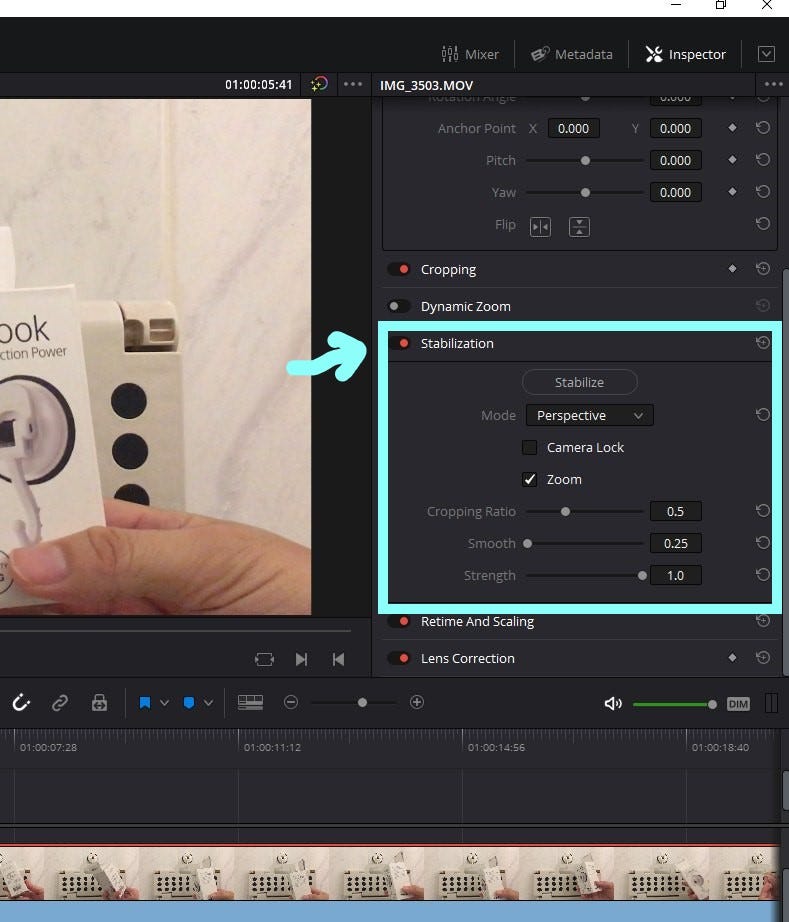The width and height of the screenshot is (789, 922).
Task: Open viewer options three-dot menu
Action: tap(353, 84)
